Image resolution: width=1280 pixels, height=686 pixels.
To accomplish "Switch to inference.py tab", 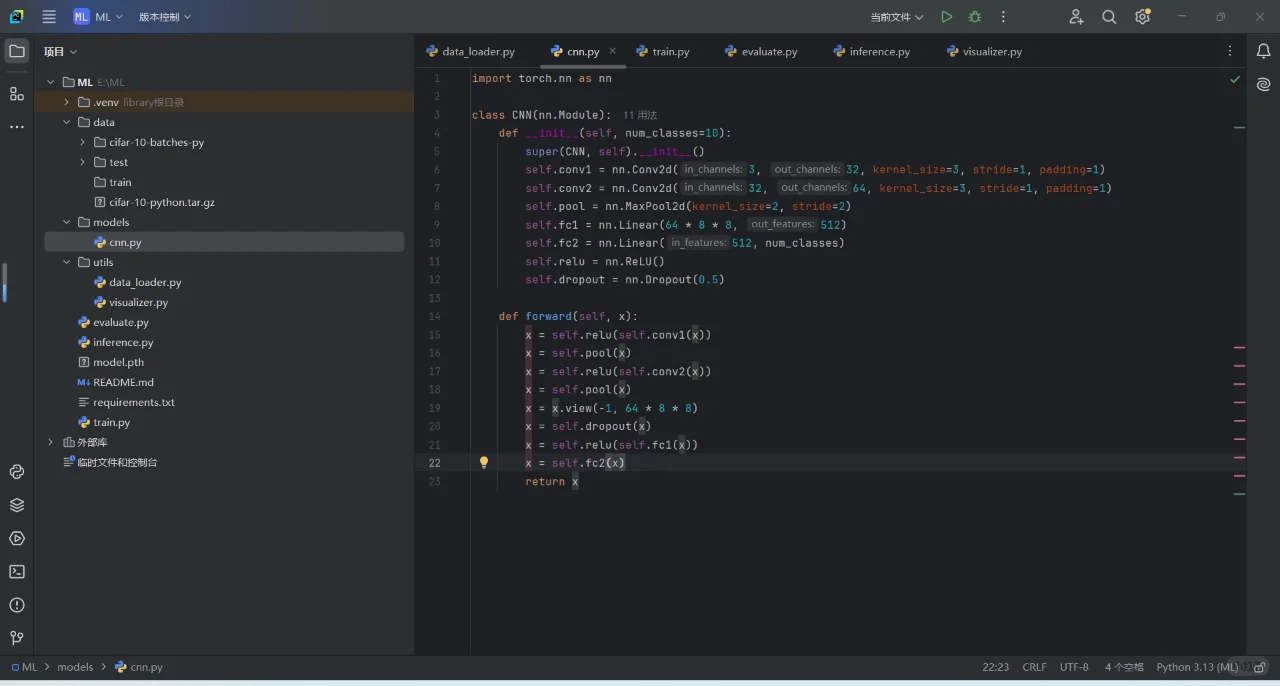I will tap(871, 51).
